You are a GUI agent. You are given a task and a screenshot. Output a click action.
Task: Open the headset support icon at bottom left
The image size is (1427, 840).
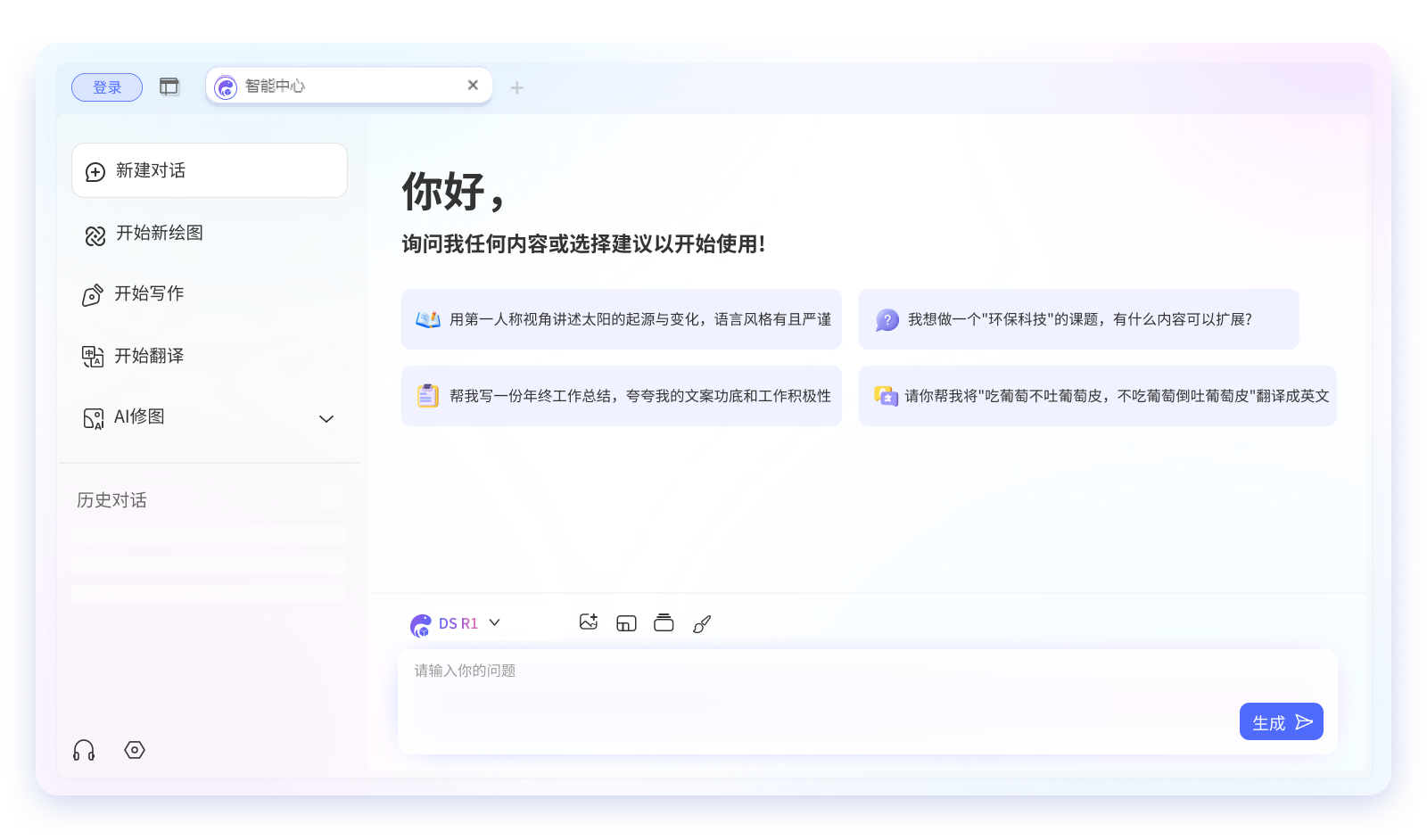coord(83,750)
